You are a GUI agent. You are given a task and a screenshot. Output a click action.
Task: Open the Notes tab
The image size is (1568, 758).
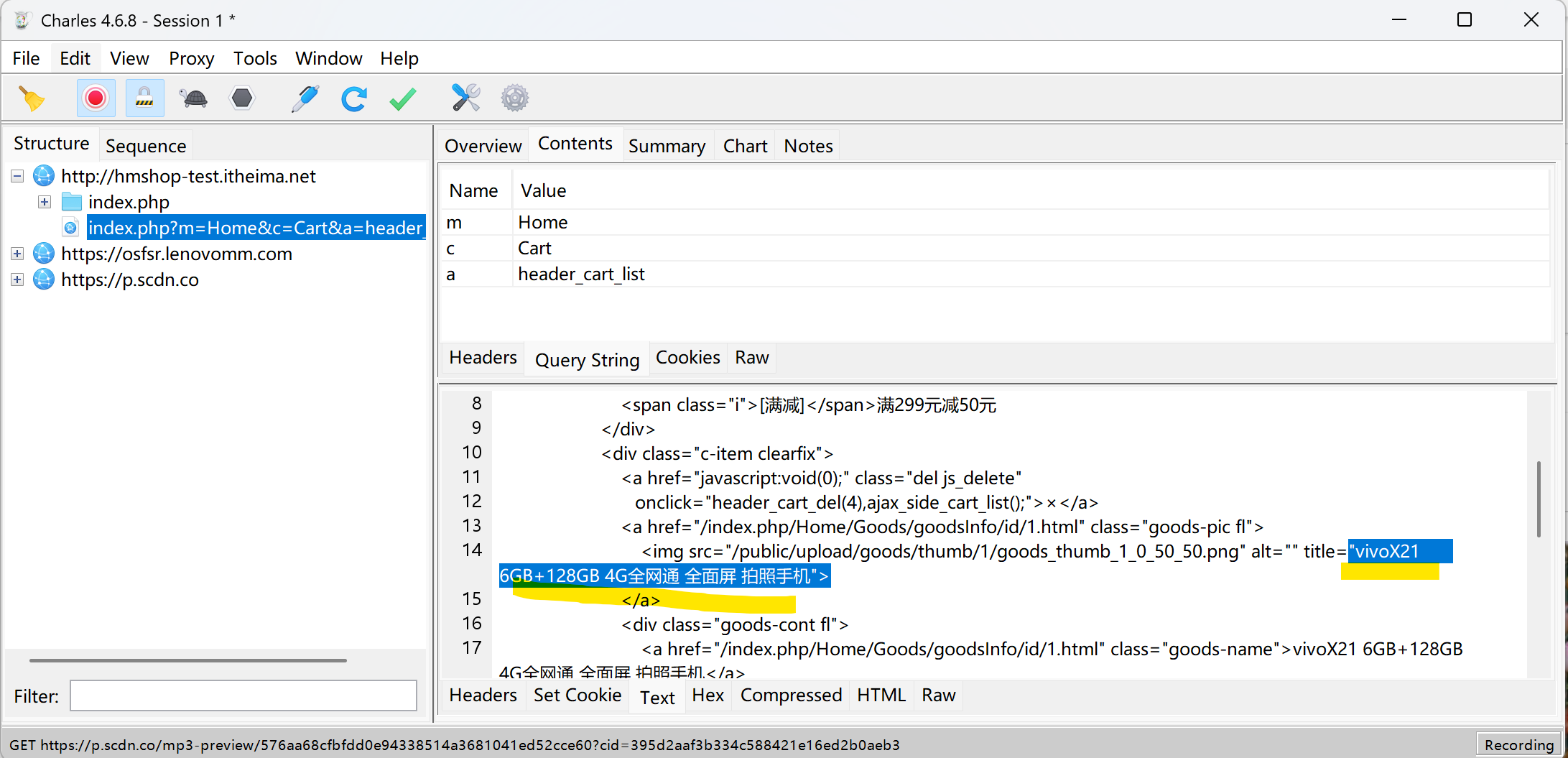[x=808, y=146]
